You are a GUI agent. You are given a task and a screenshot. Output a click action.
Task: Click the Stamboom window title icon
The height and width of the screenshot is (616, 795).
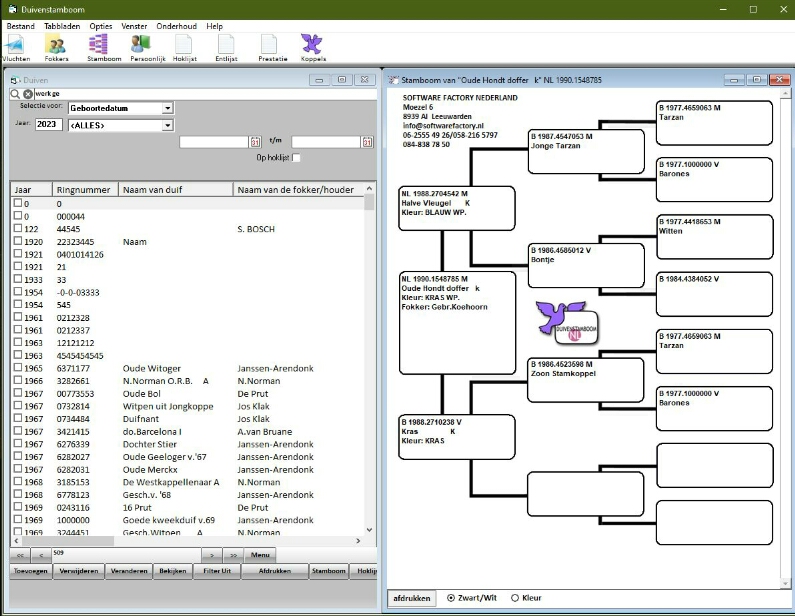(393, 80)
